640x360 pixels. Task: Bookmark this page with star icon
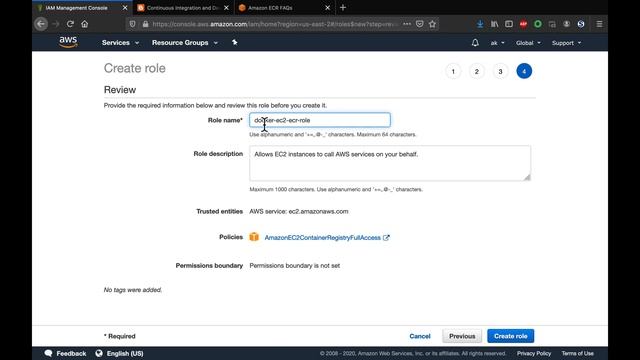coord(433,24)
